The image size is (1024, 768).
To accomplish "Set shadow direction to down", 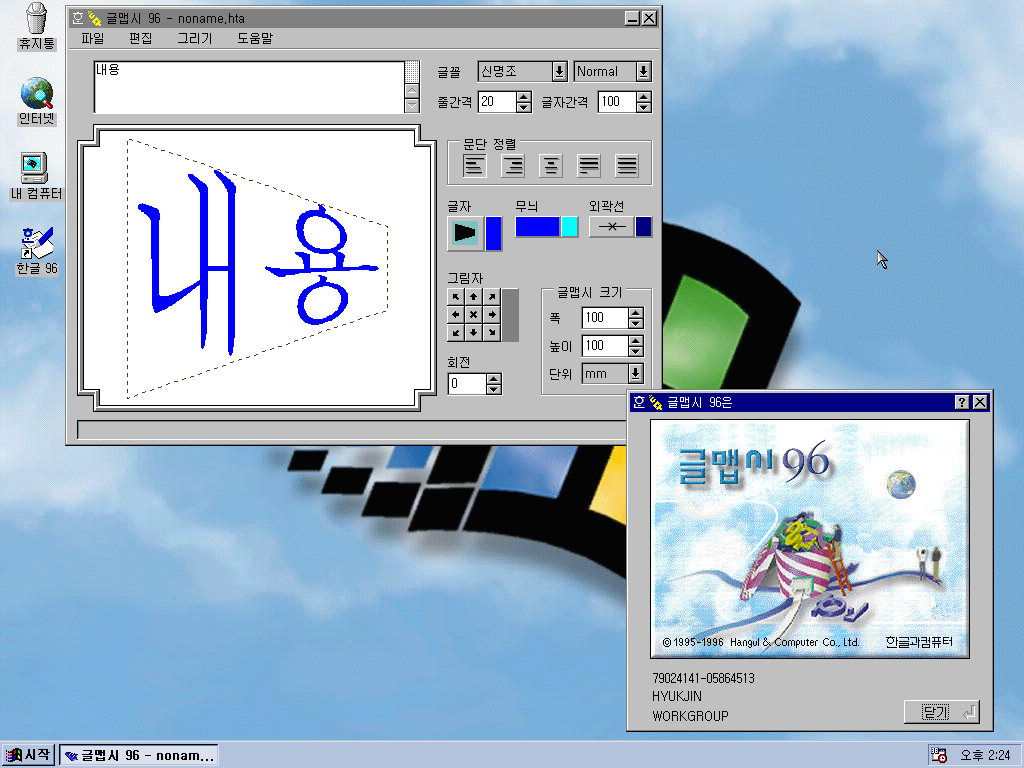I will click(473, 332).
